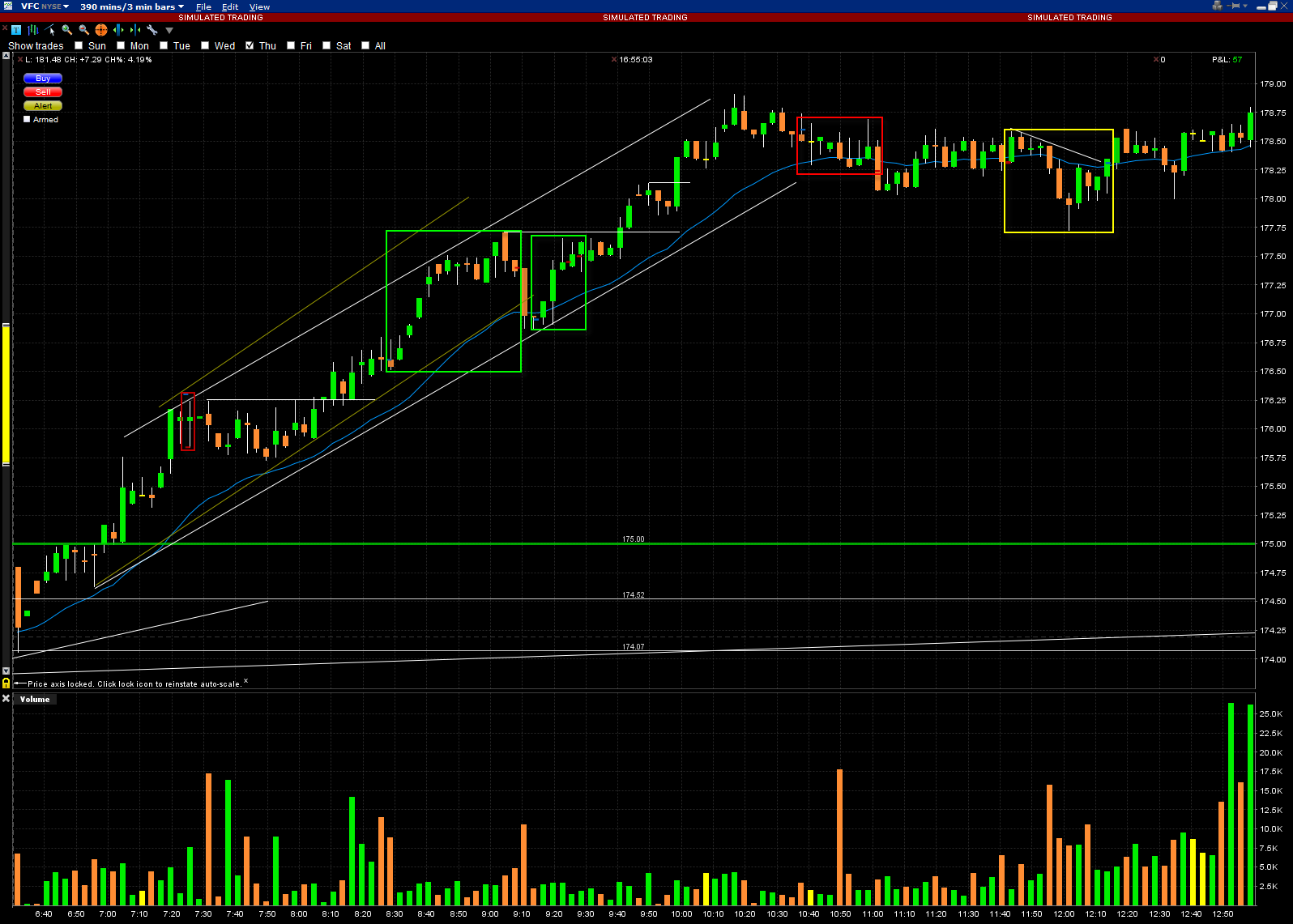Viewport: 1293px width, 924px height.
Task: Click the 16:55:03 time label
Action: (x=636, y=59)
